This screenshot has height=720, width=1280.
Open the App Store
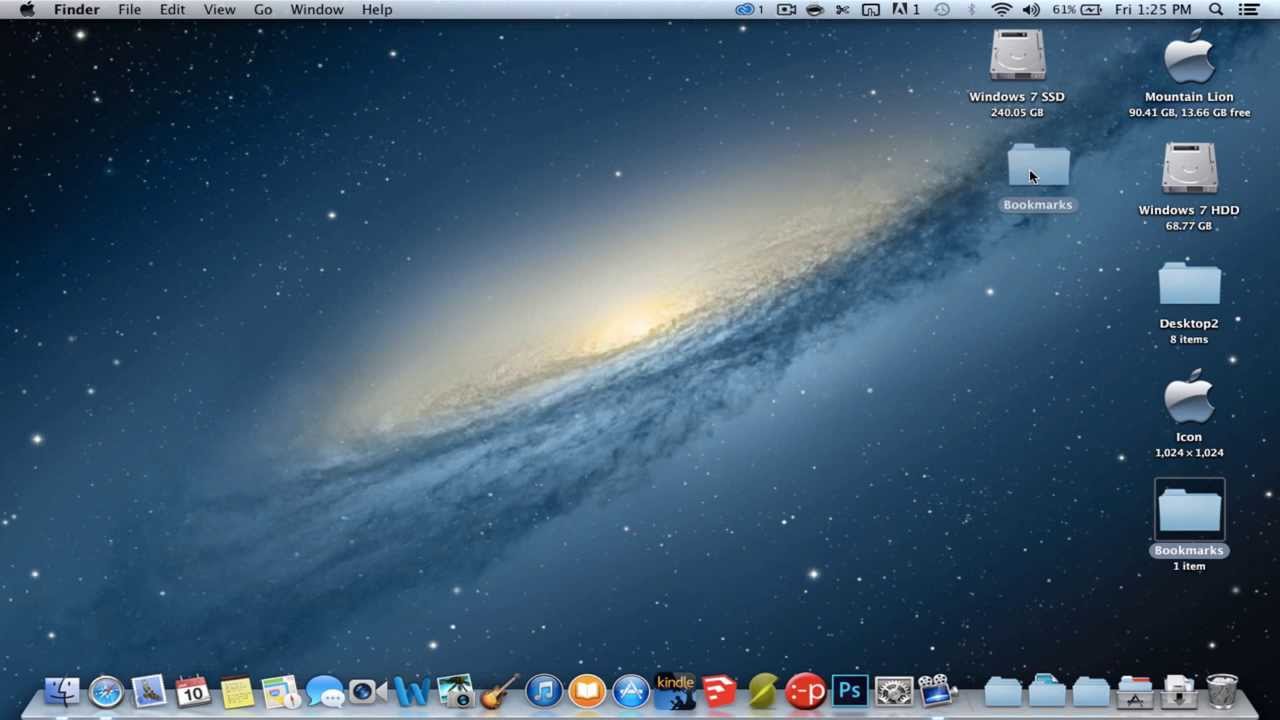(630, 691)
